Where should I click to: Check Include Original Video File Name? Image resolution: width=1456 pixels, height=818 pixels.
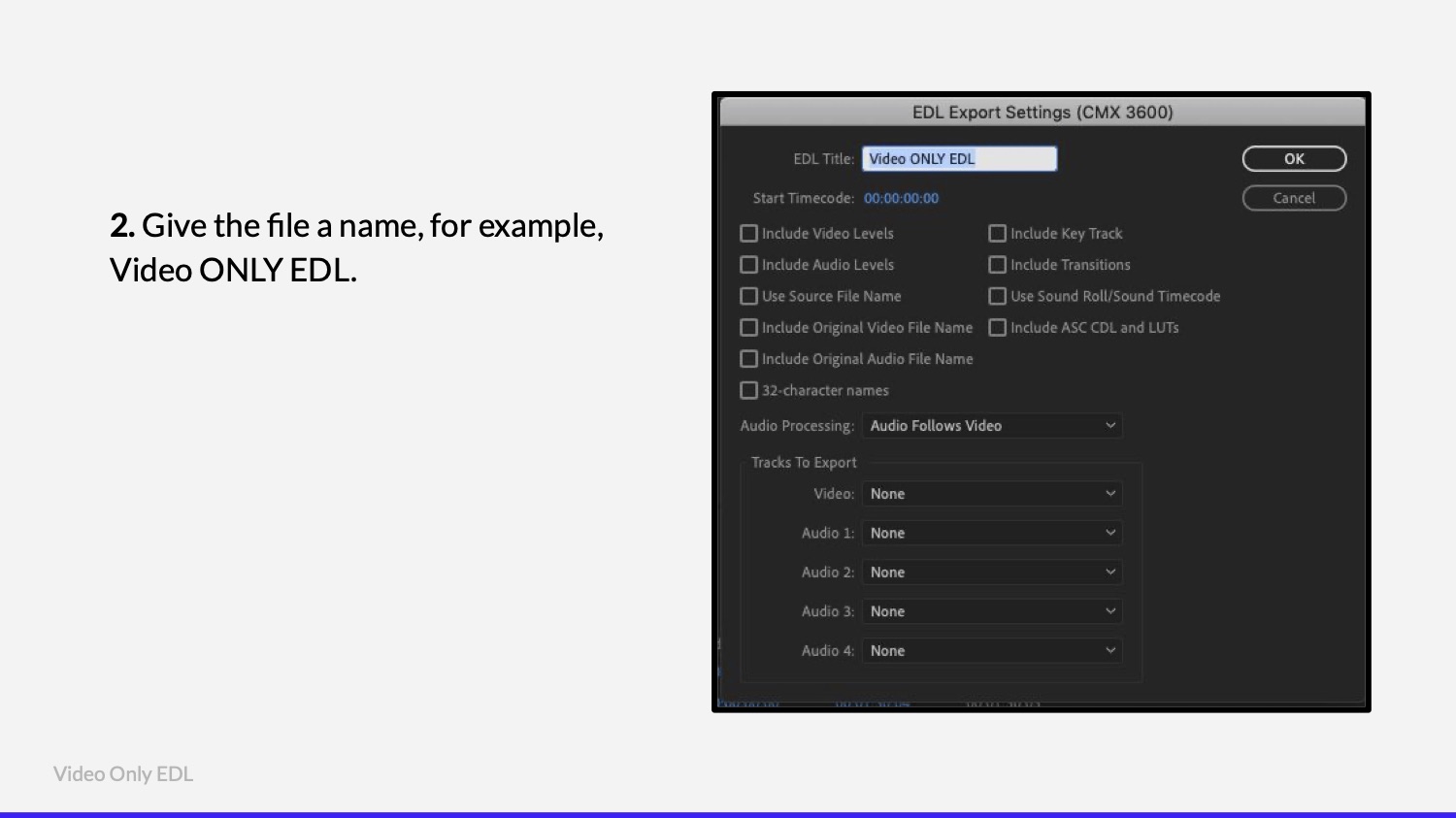748,327
